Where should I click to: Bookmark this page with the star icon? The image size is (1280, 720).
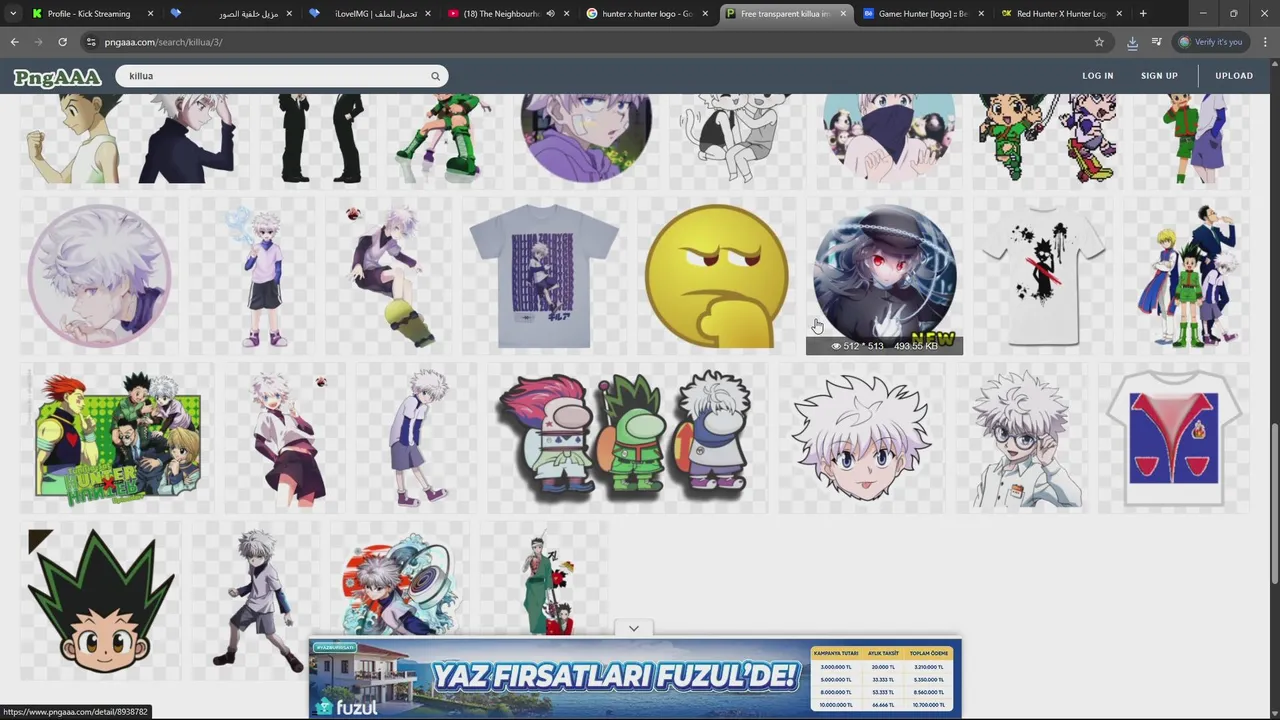pyautogui.click(x=1099, y=42)
